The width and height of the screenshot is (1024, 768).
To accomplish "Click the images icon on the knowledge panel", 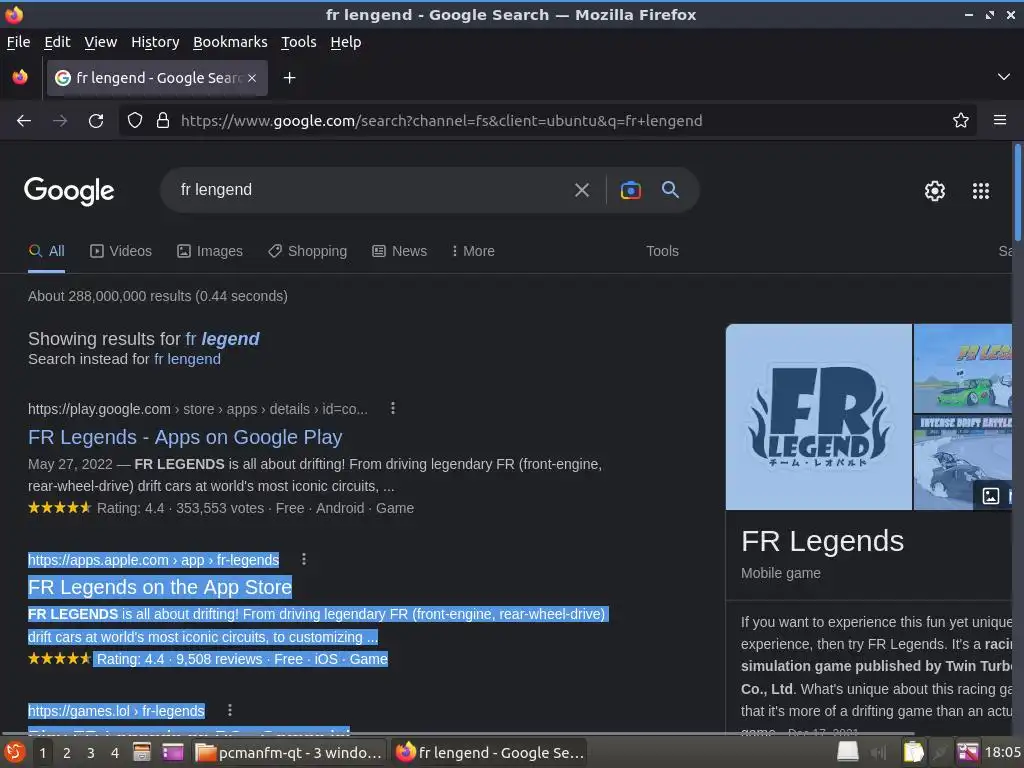I will pos(991,496).
